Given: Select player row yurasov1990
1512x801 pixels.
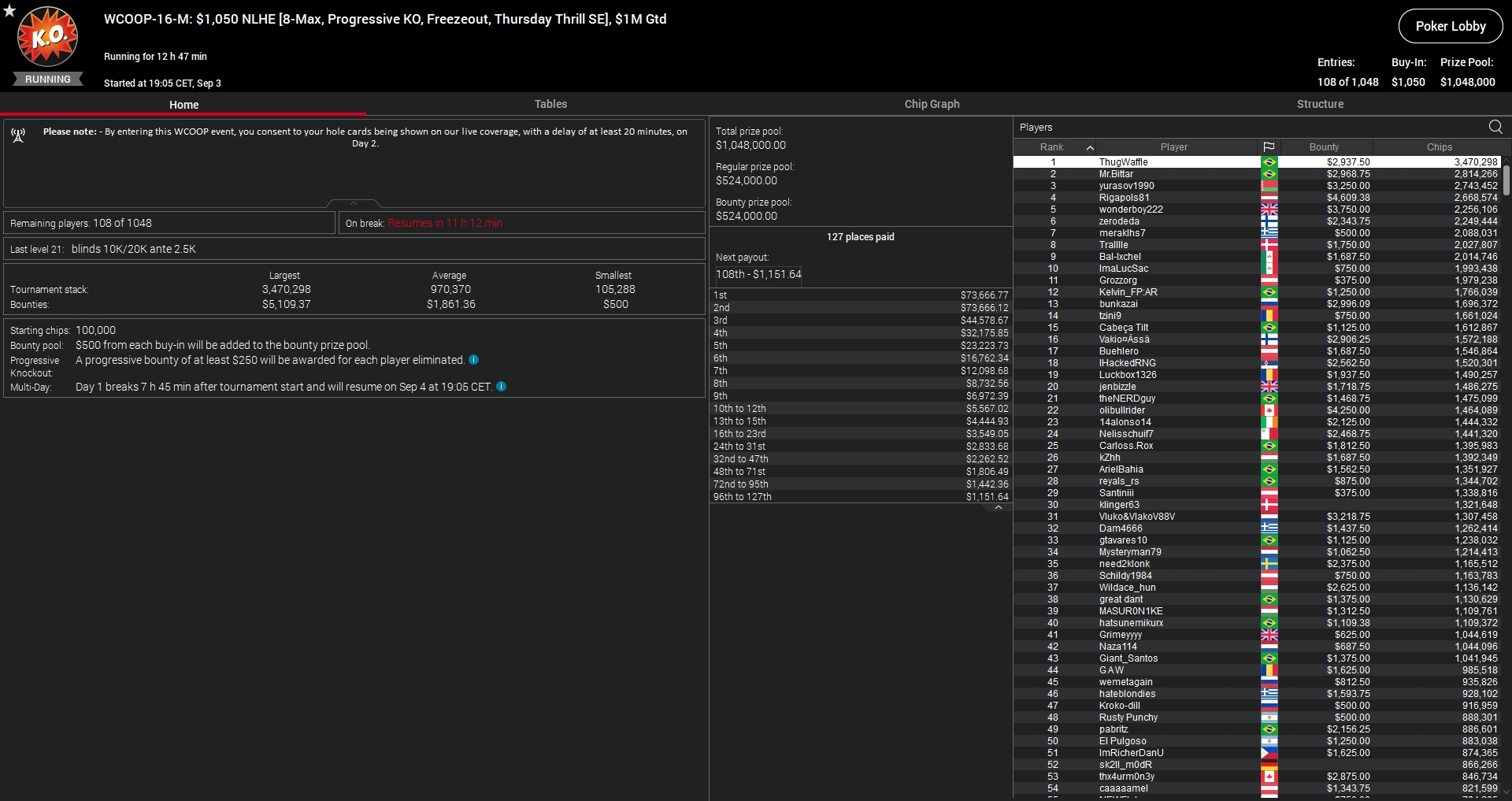Looking at the screenshot, I should 1257,186.
